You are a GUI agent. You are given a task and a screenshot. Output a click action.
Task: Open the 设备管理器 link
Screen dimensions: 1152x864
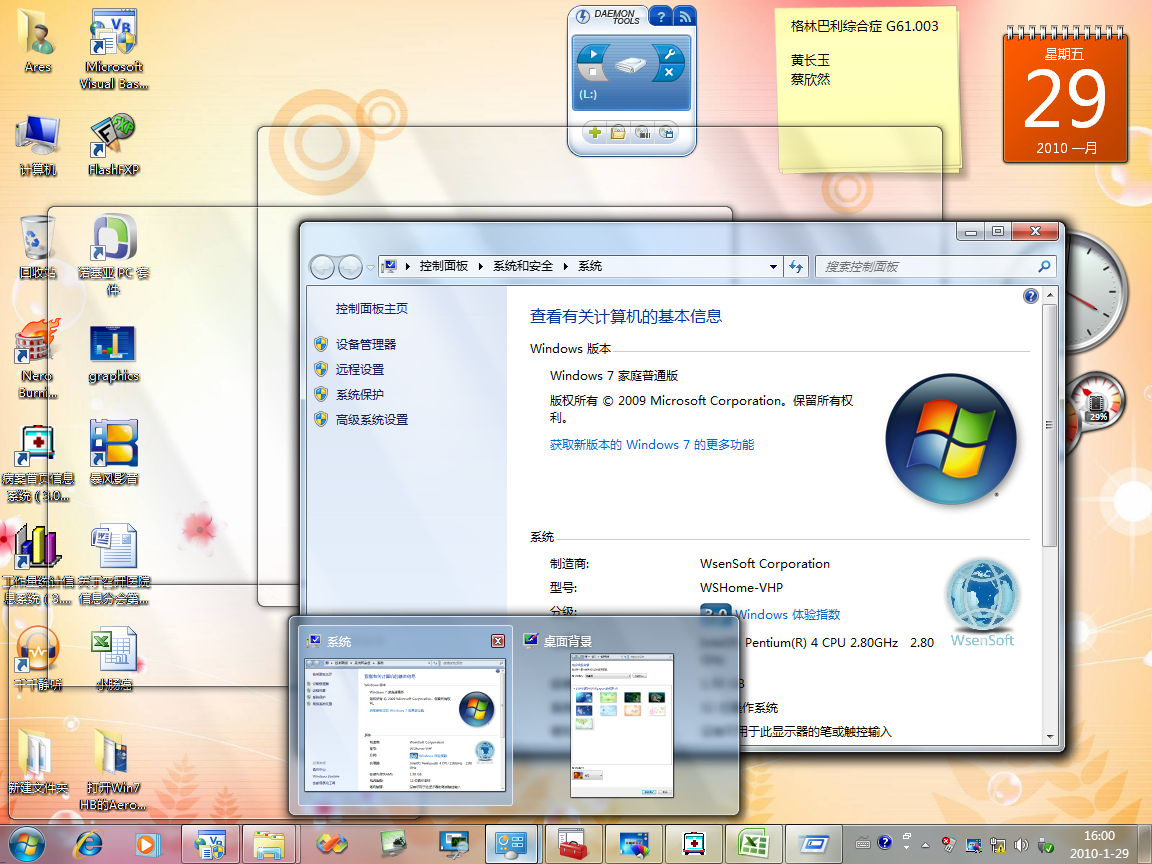tap(366, 344)
